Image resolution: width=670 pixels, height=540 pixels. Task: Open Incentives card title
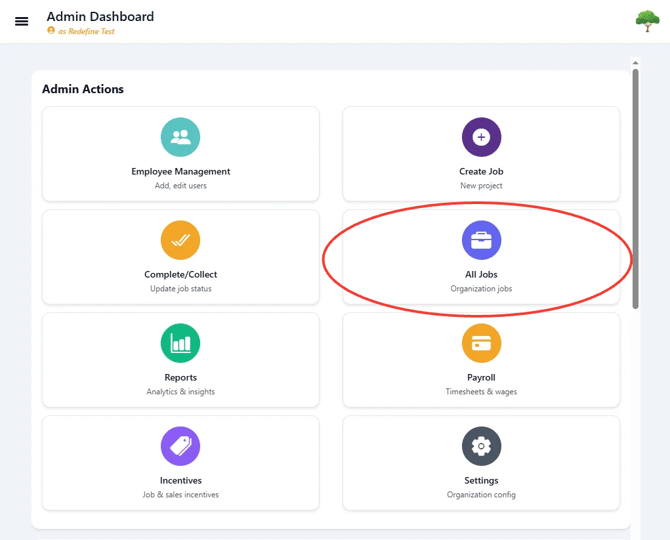pos(181,480)
